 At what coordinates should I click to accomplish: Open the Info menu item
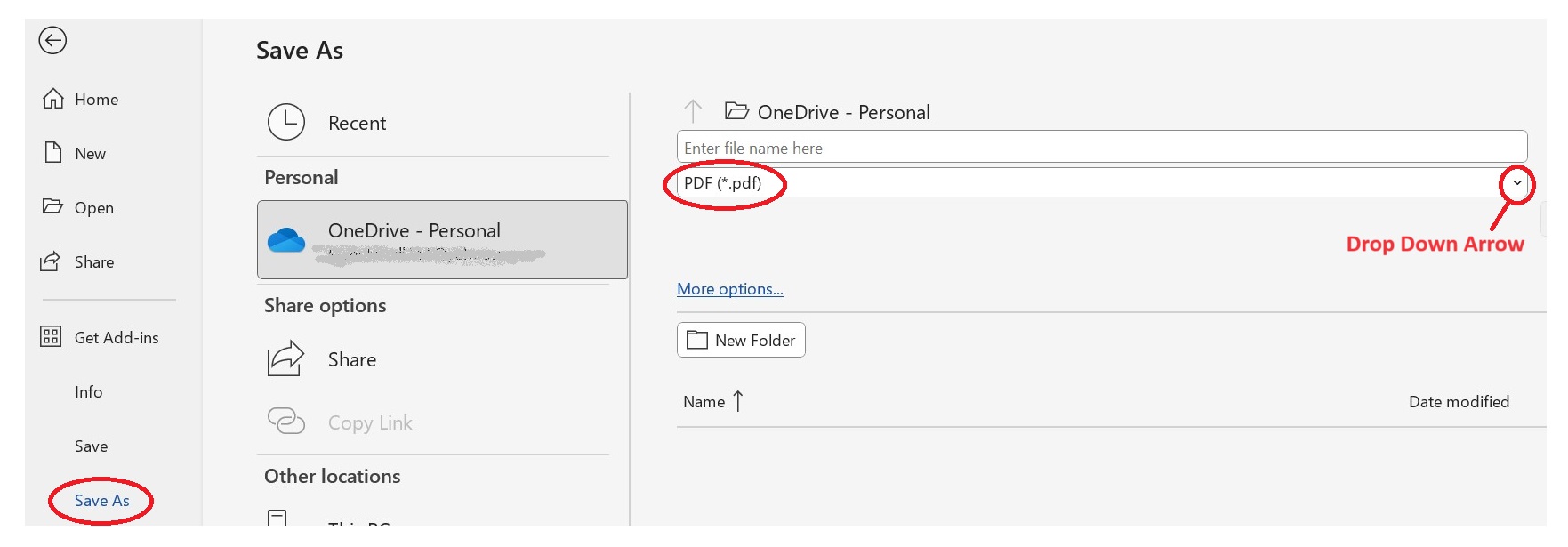click(89, 392)
